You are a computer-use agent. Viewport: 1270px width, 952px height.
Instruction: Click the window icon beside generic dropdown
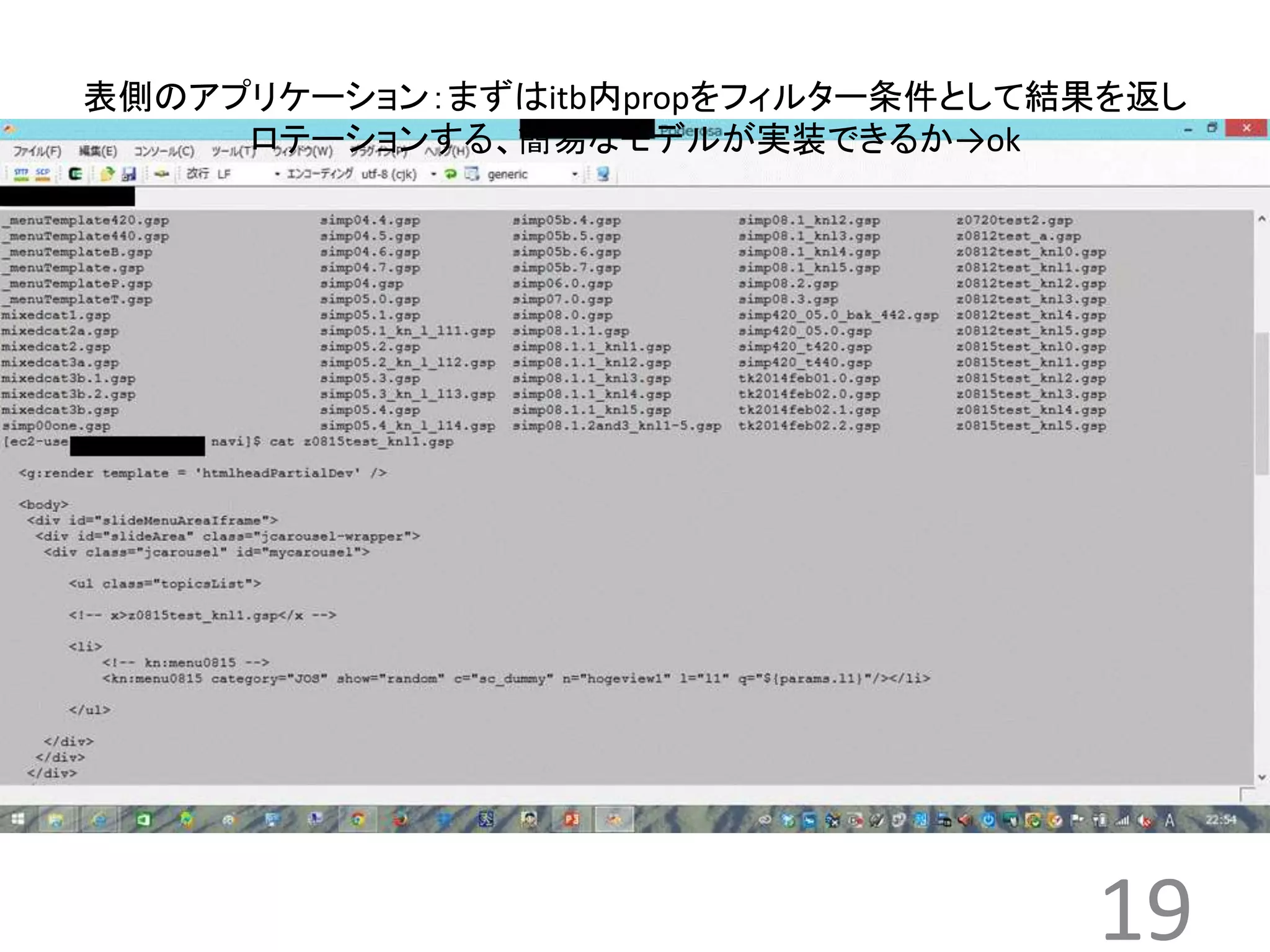(x=473, y=174)
